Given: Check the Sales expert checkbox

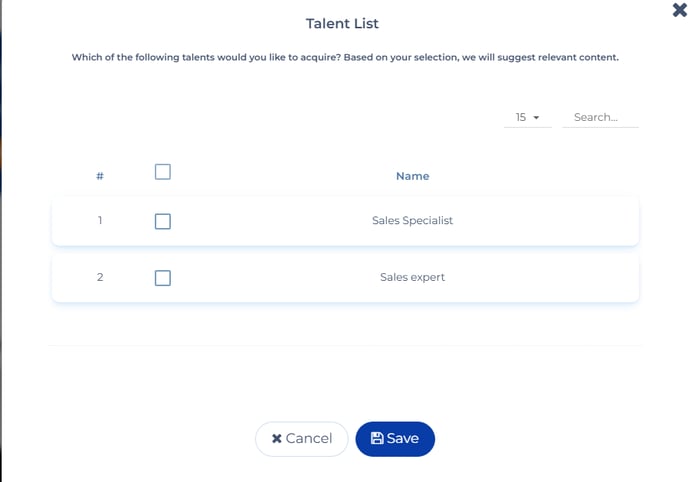Looking at the screenshot, I should 163,278.
